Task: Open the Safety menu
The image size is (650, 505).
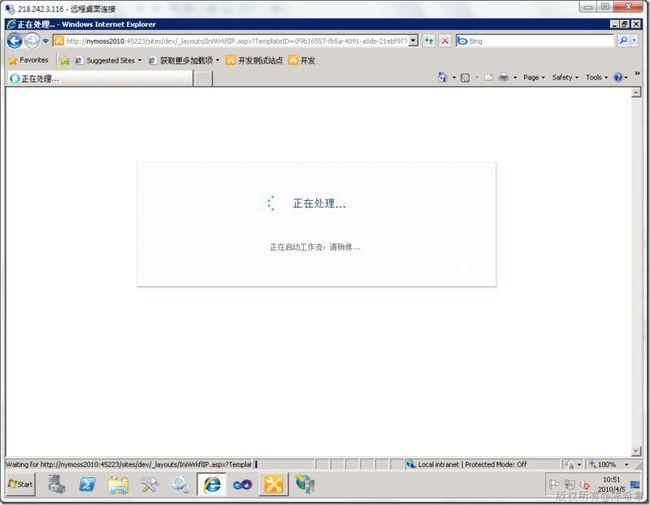Action: tap(565, 78)
